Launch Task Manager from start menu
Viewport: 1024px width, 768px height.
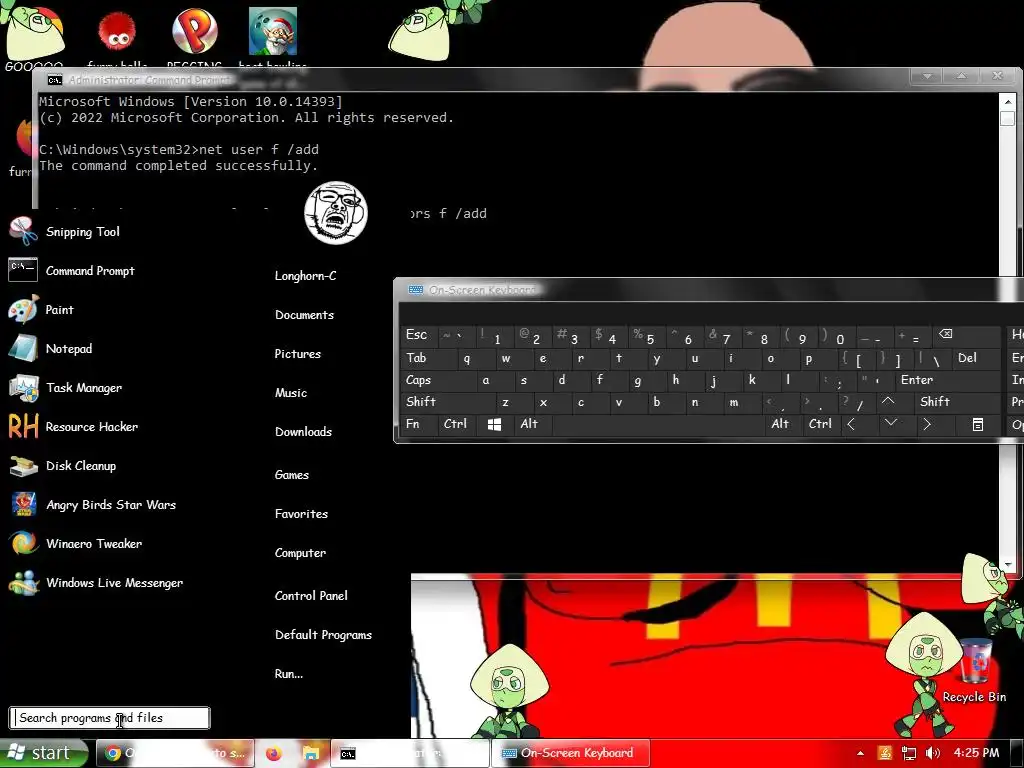(x=65, y=388)
